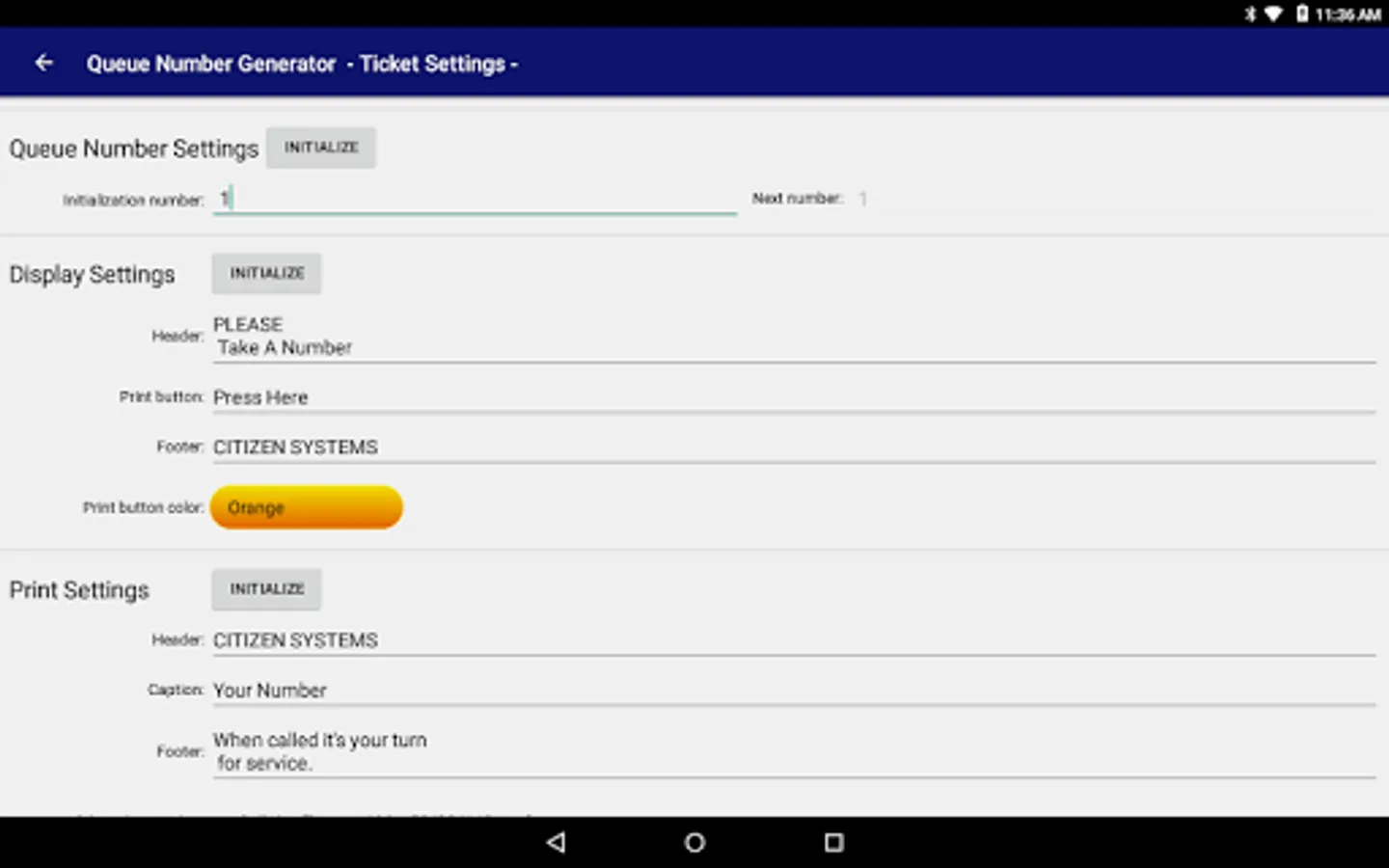This screenshot has height=868, width=1389.
Task: Tap the Android home navigation button
Action: [x=694, y=842]
